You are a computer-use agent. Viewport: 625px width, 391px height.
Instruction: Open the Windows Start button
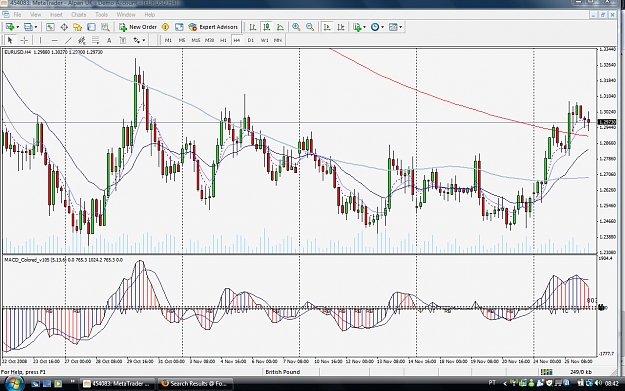(13, 384)
